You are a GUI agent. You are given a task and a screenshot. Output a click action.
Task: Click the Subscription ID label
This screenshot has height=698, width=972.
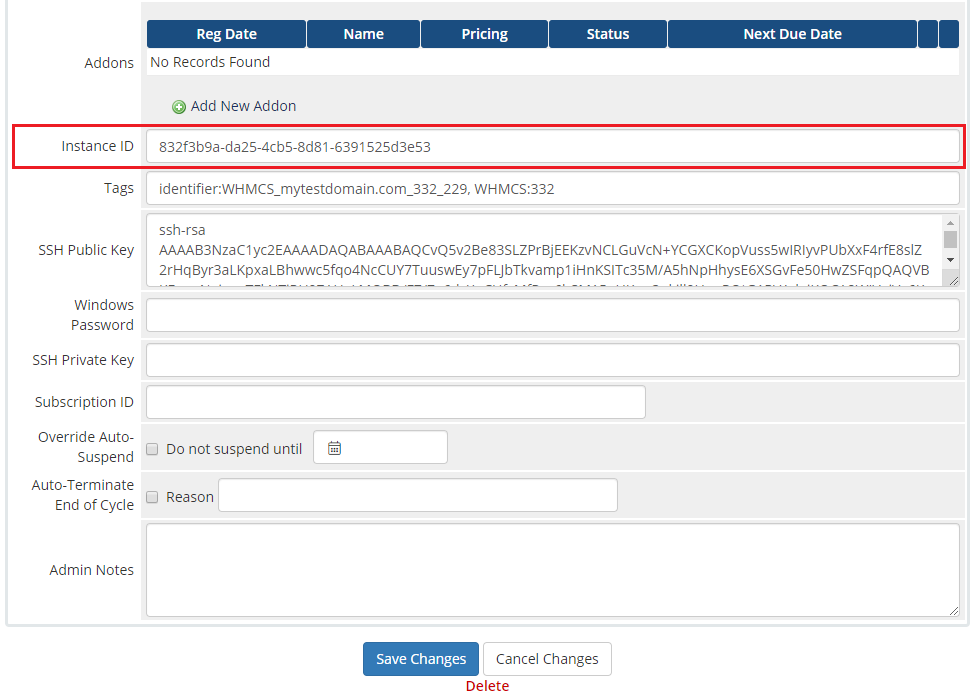tap(84, 402)
